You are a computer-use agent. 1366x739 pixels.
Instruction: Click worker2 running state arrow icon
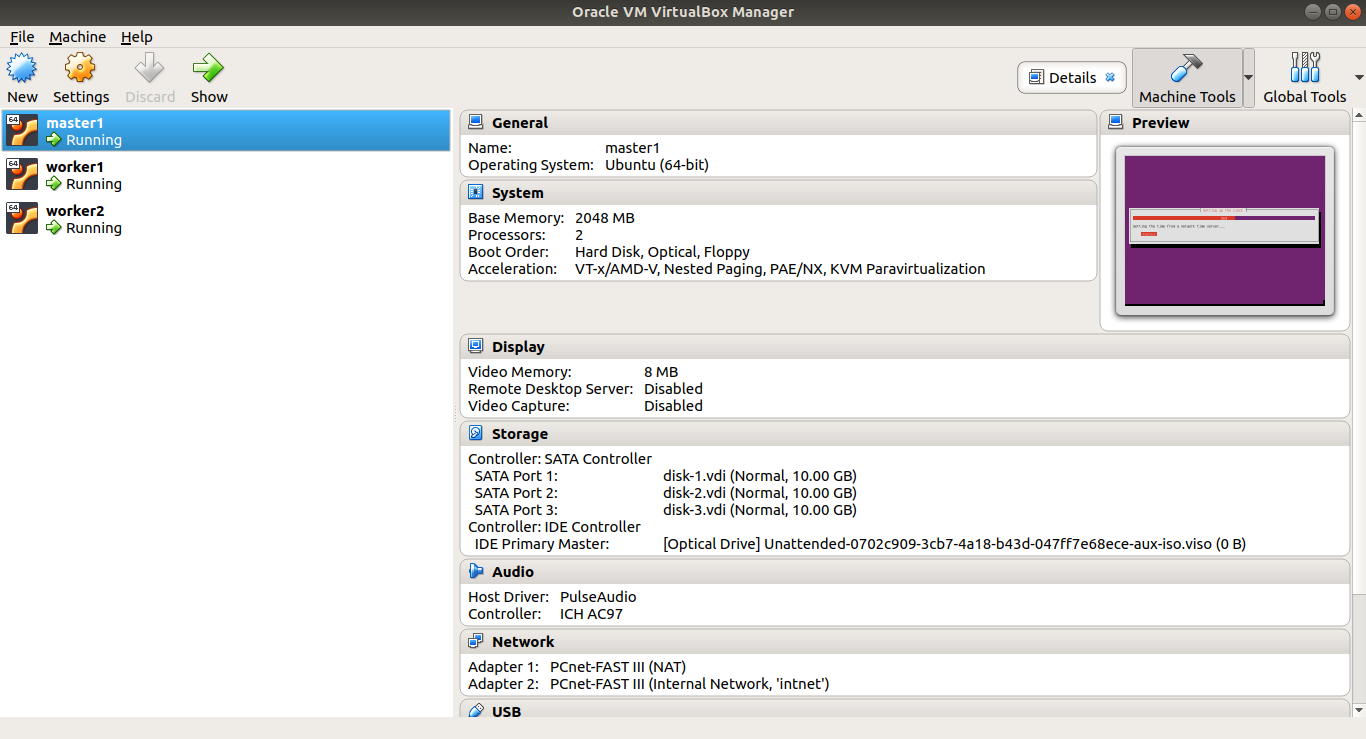[x=54, y=228]
